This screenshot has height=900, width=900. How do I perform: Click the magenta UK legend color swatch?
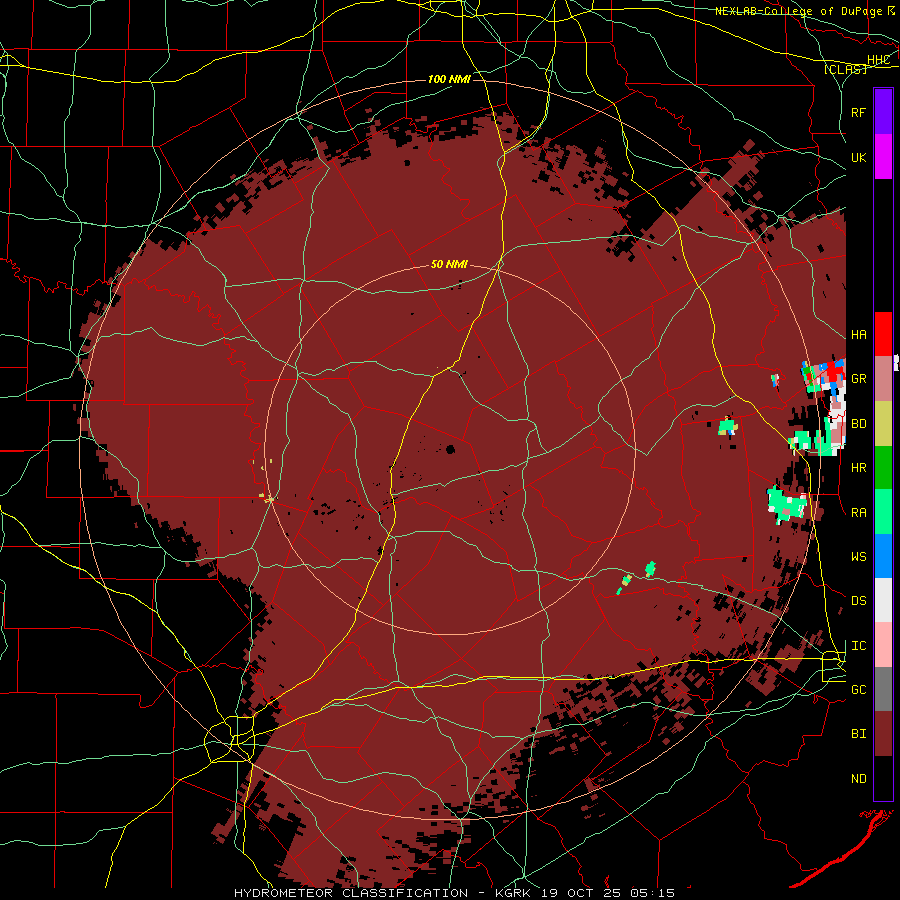(x=883, y=157)
